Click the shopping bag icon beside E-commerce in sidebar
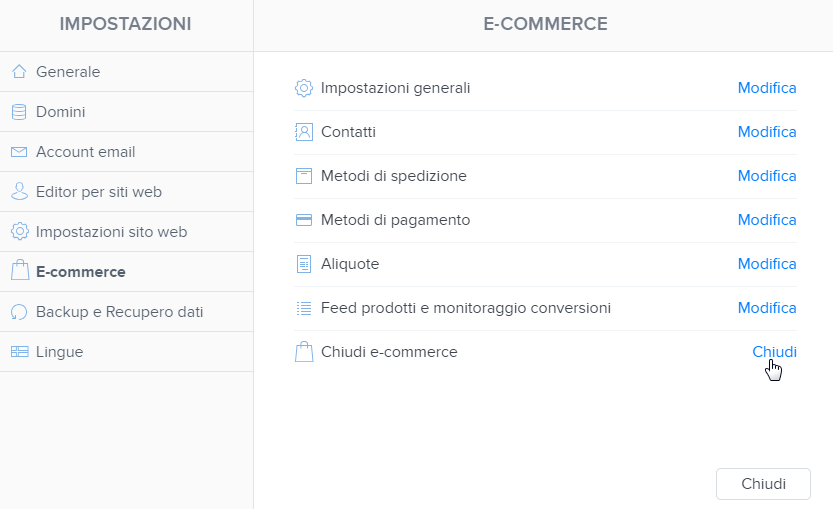Screen dimensions: 833x509 click(20, 270)
